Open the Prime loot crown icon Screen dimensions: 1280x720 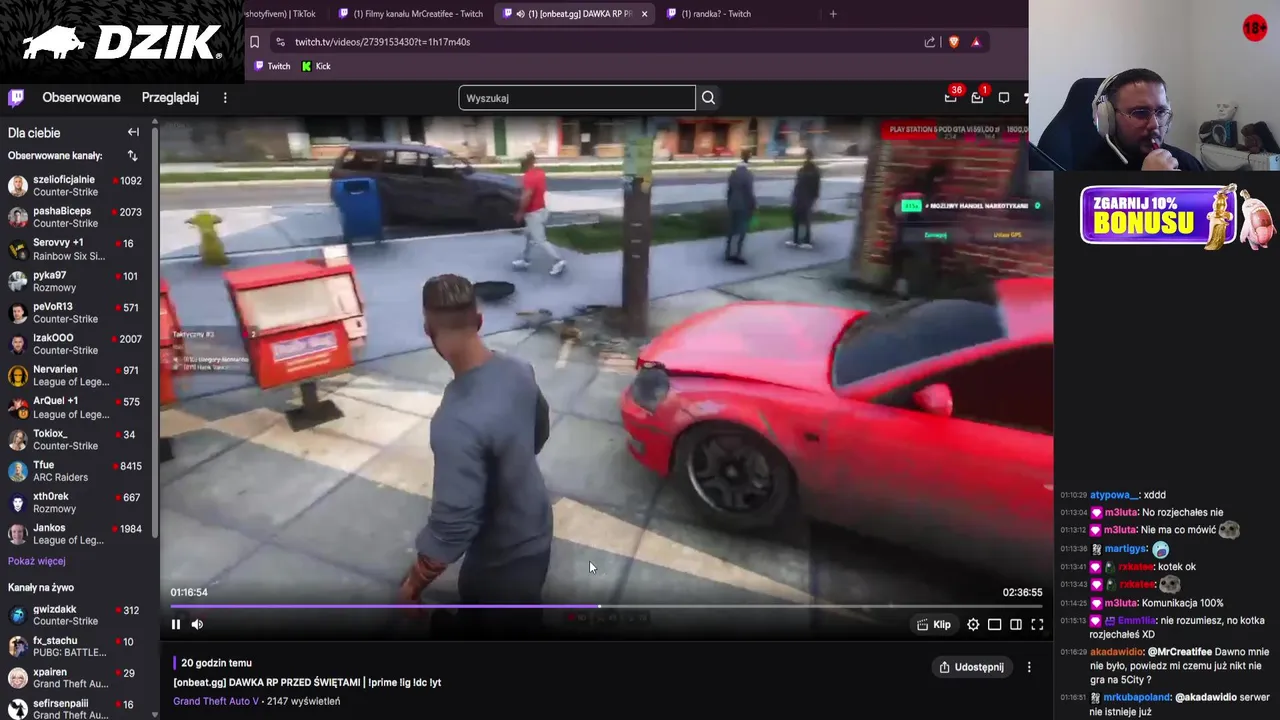(950, 97)
